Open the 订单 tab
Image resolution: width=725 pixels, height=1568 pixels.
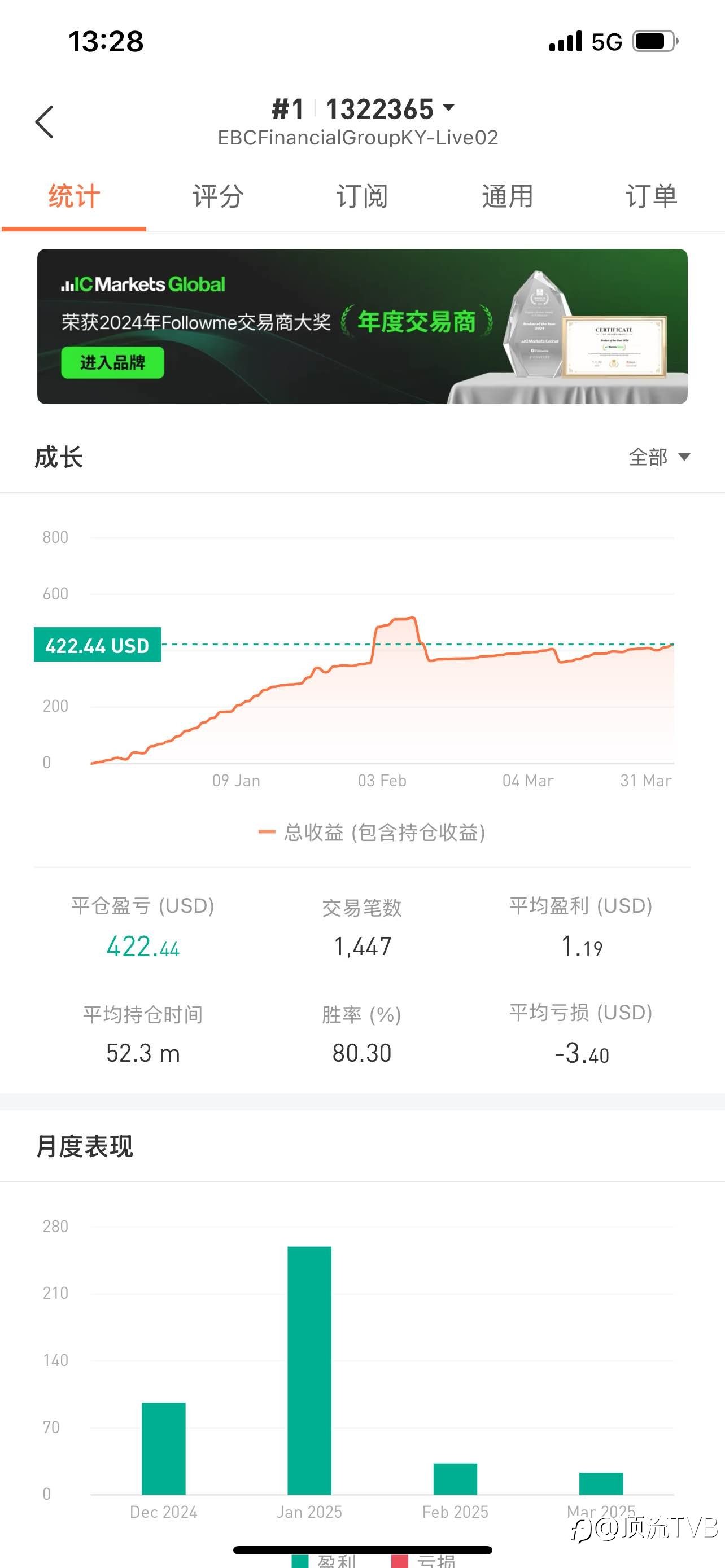point(652,196)
